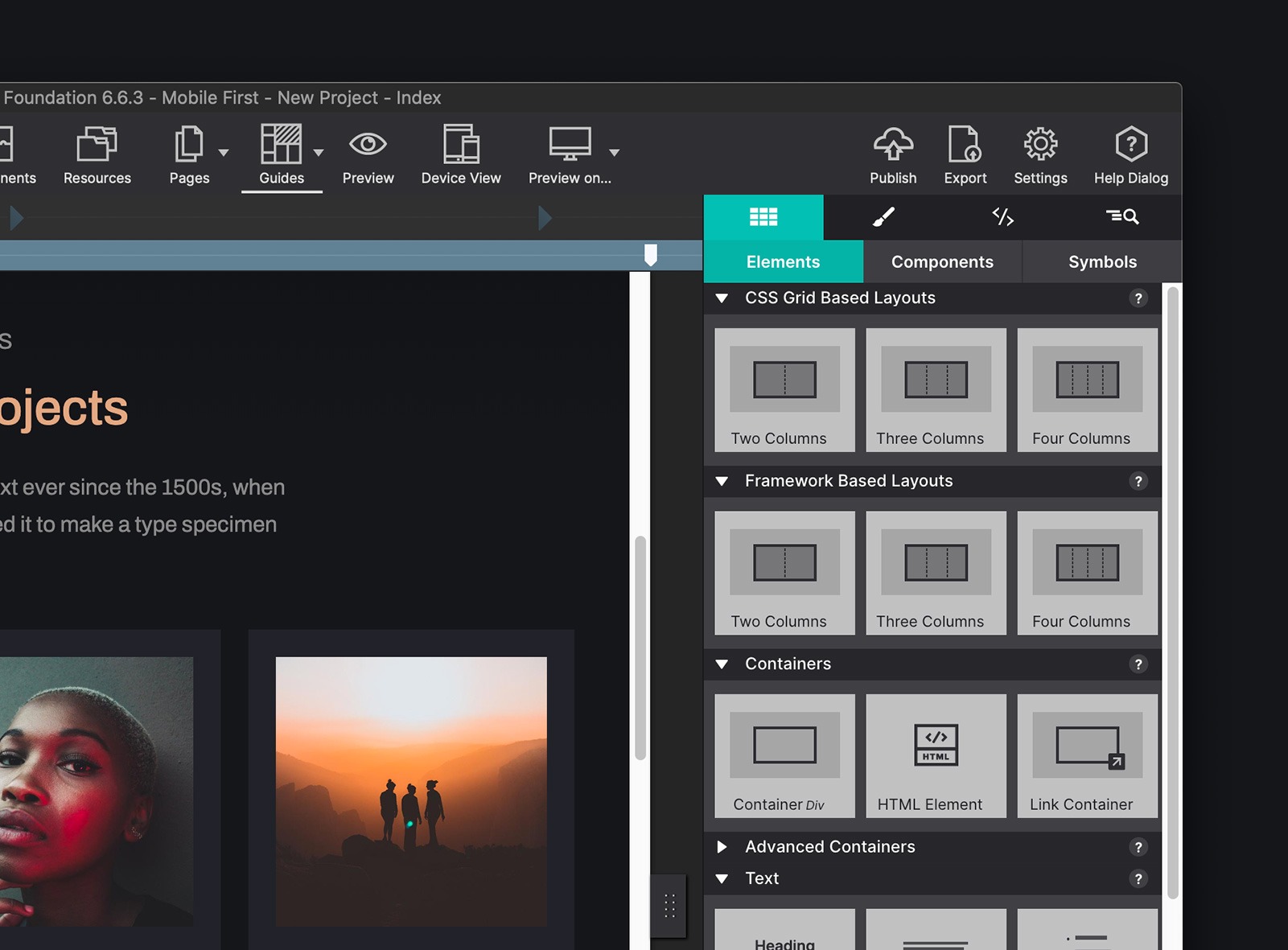Toggle Preview eye icon
This screenshot has width=1288, height=950.
368,146
